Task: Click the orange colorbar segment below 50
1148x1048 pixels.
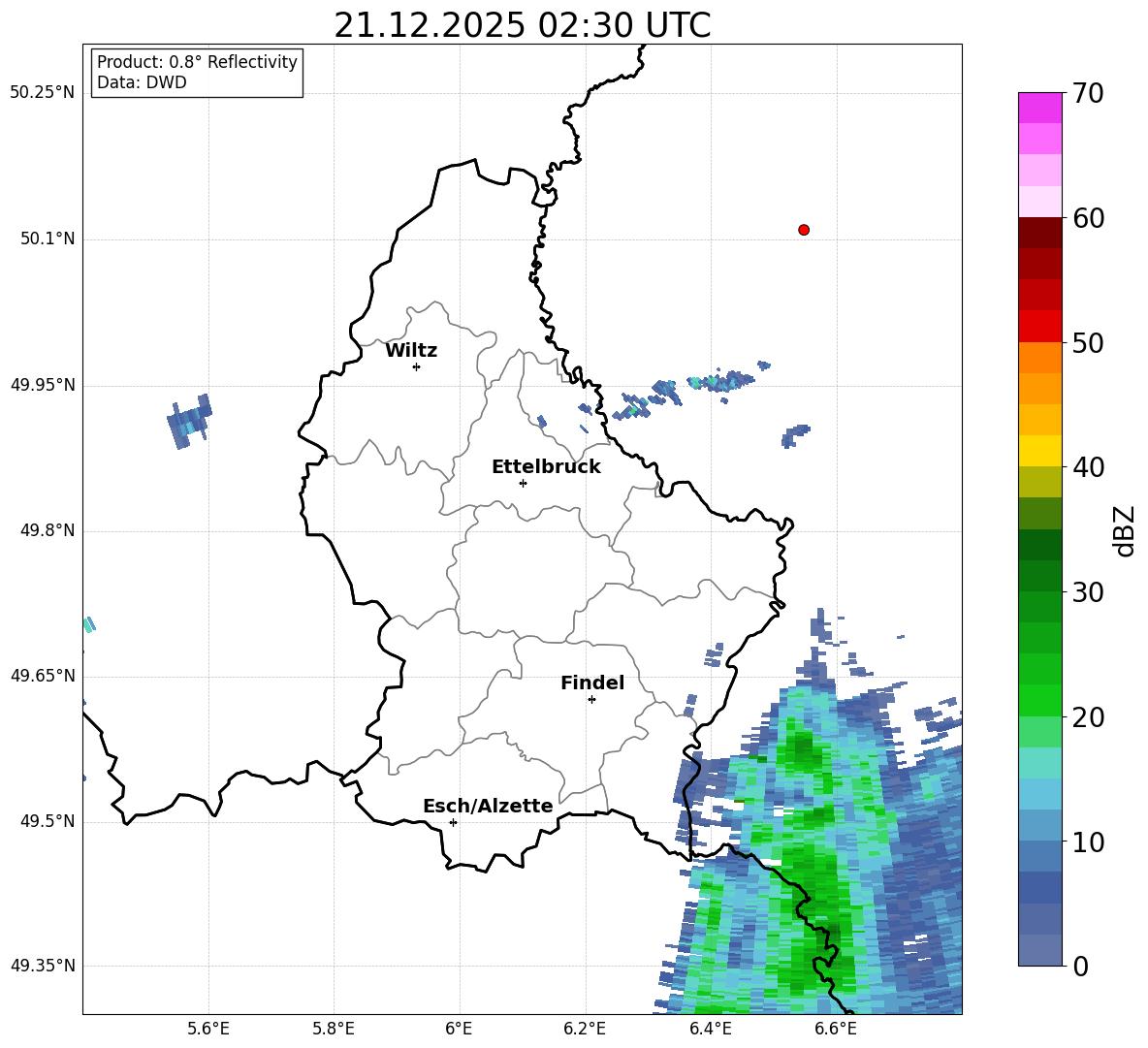Action: [x=1039, y=357]
